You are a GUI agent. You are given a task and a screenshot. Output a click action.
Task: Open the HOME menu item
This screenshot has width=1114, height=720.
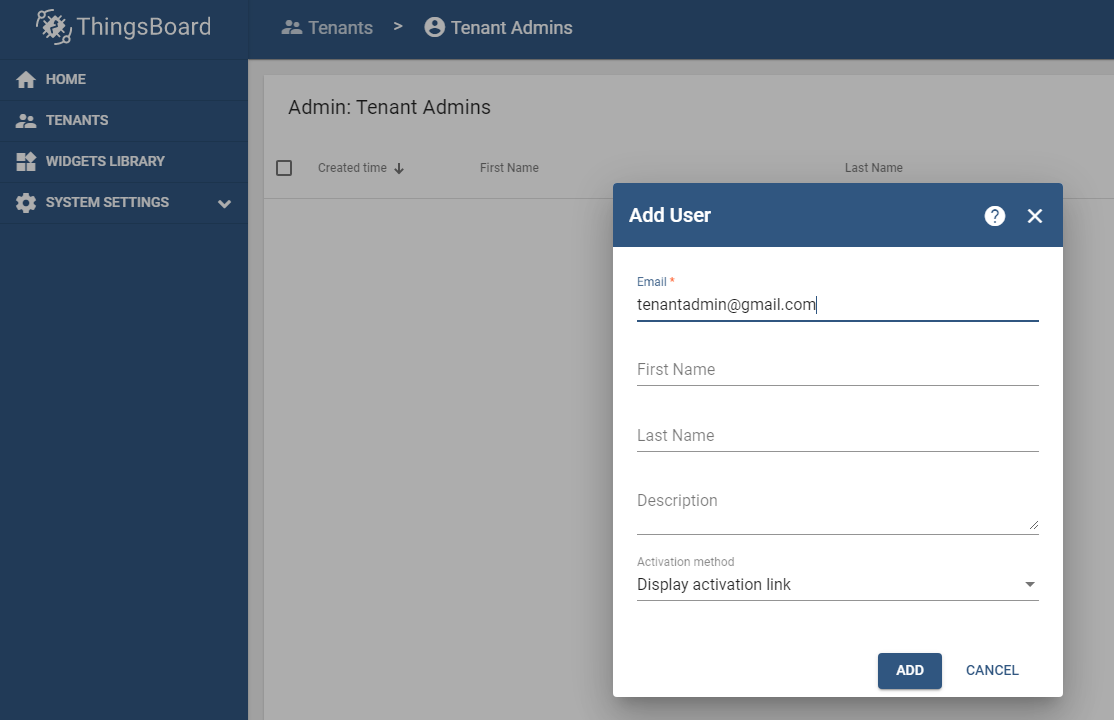(x=66, y=80)
